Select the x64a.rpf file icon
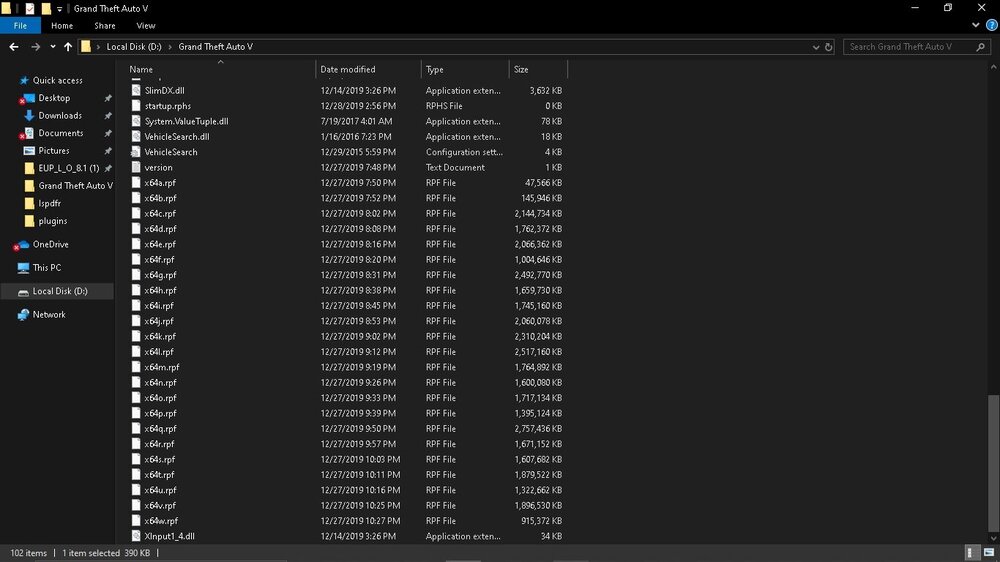The image size is (1000, 562). tap(136, 182)
